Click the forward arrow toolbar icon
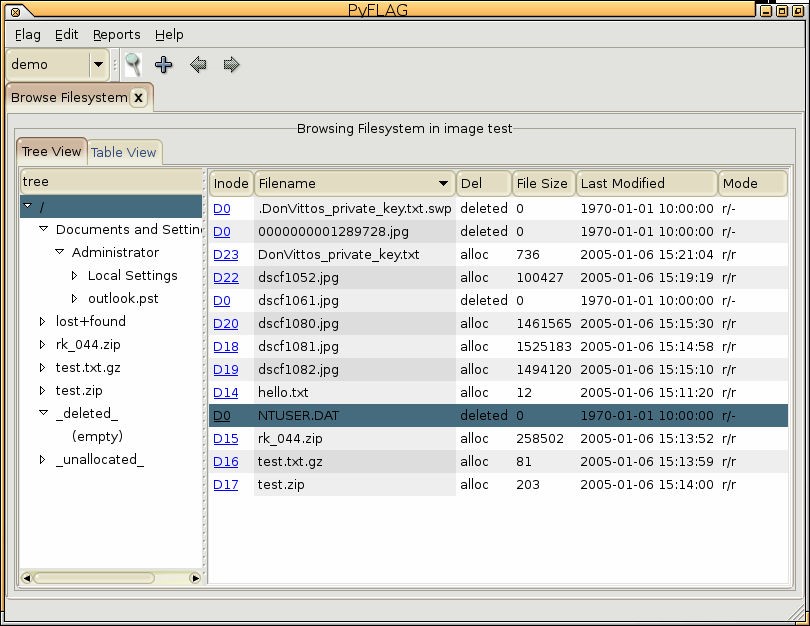Viewport: 810px width, 626px height. click(x=231, y=65)
